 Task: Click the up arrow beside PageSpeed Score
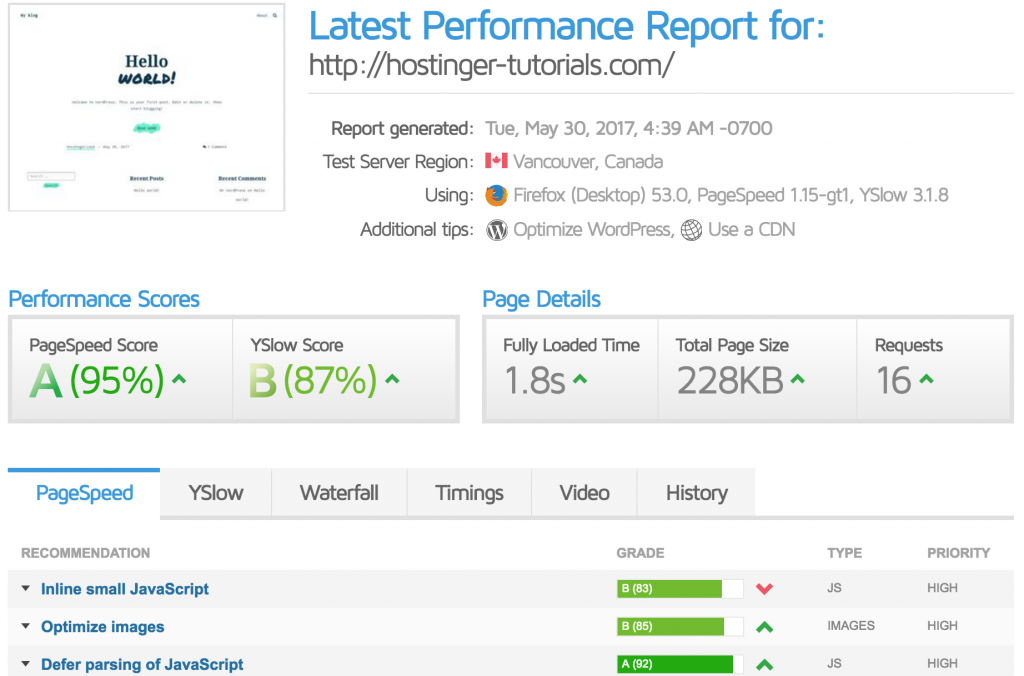point(179,378)
